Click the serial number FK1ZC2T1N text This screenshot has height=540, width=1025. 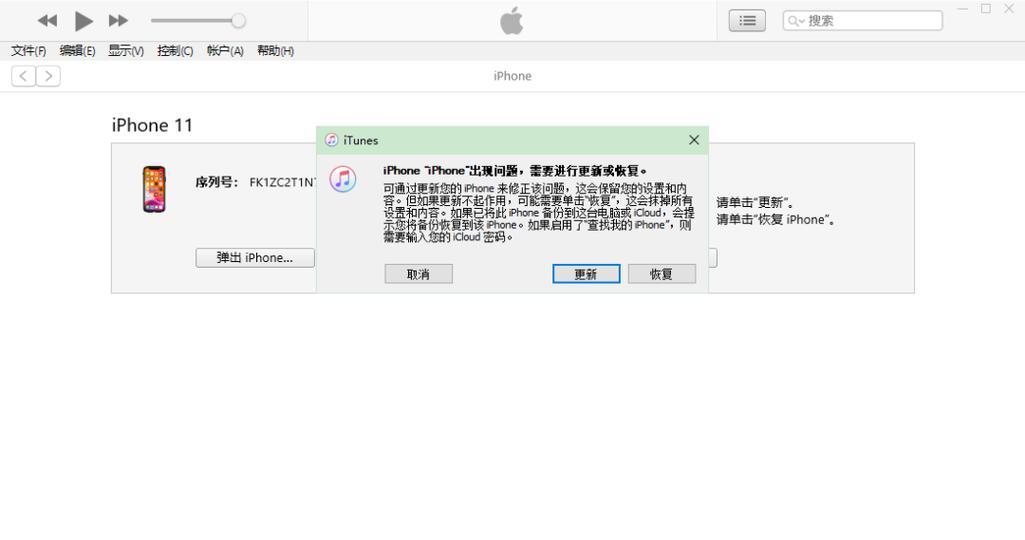tap(282, 182)
